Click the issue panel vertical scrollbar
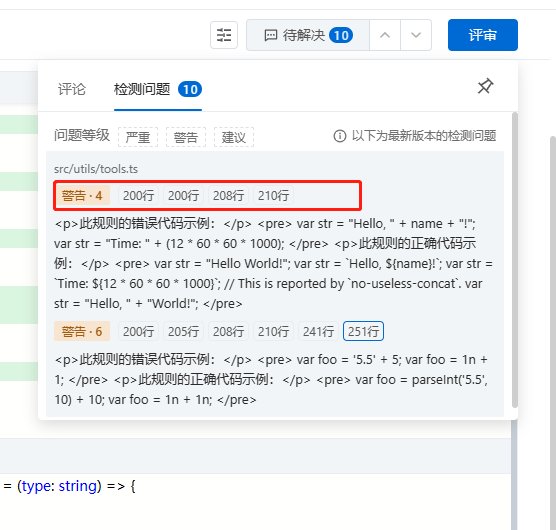556x530 pixels. (515, 260)
